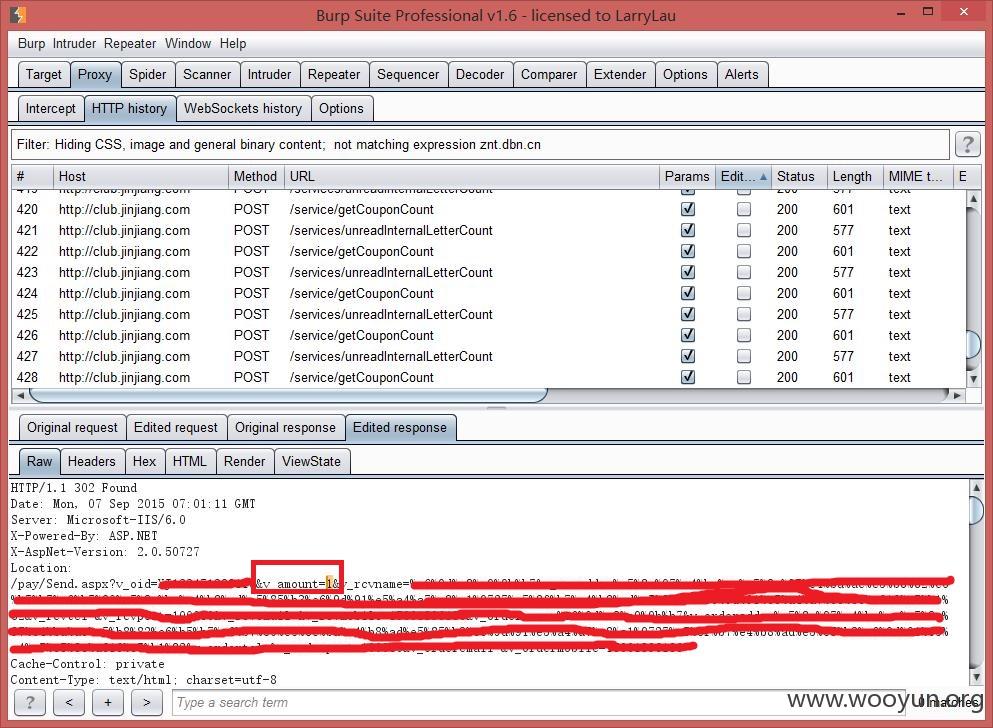Show the Original response tab

pyautogui.click(x=286, y=428)
